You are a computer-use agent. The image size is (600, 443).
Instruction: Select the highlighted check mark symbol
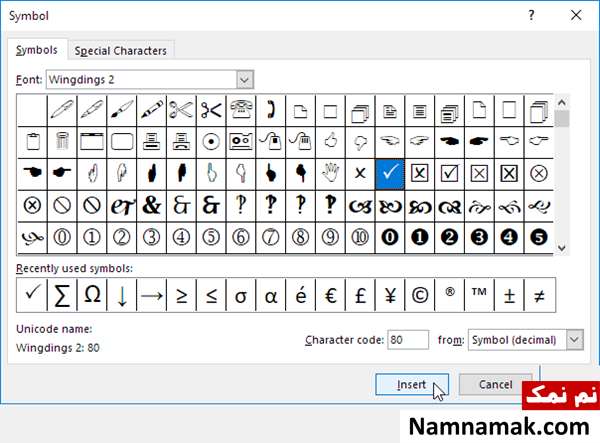point(390,174)
